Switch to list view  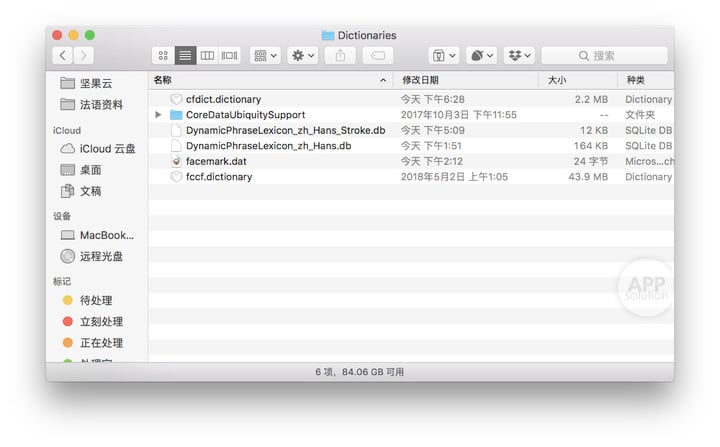click(x=185, y=56)
